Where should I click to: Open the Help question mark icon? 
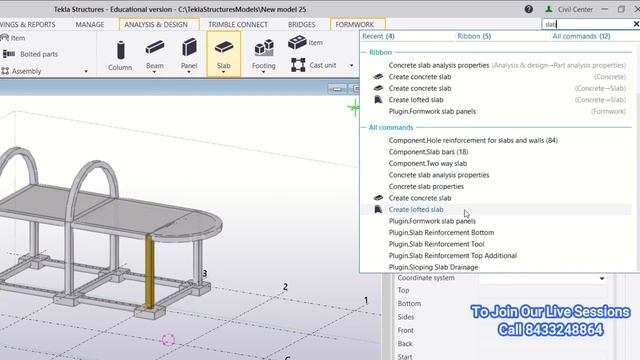529,9
